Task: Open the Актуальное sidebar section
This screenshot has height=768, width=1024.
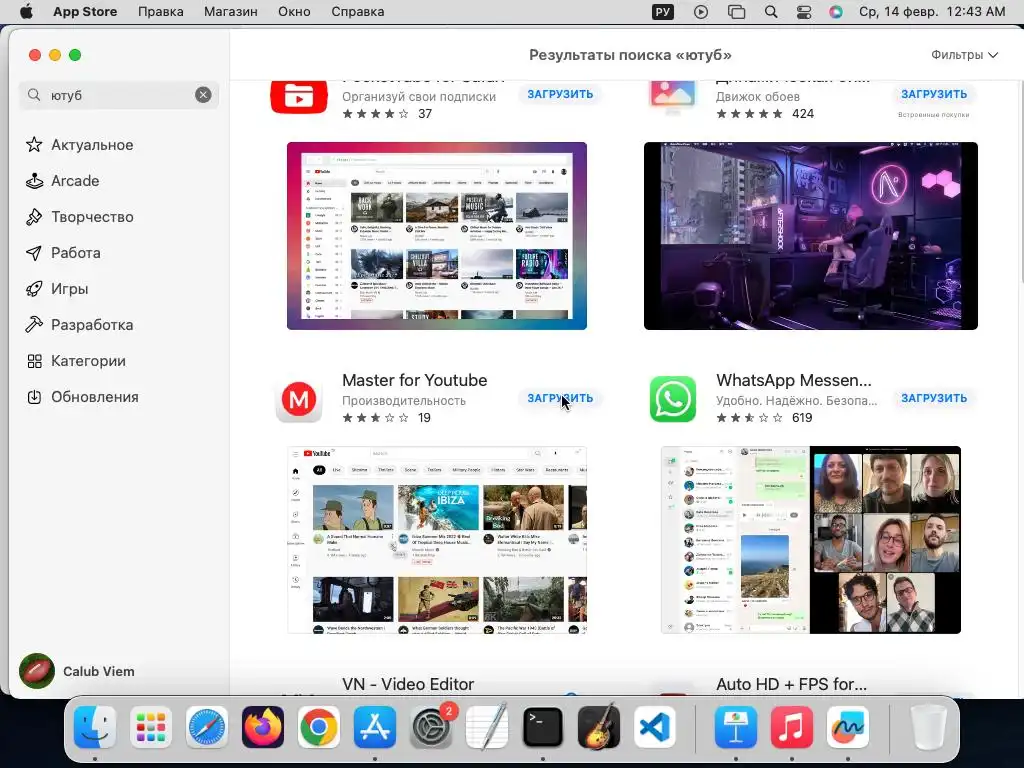Action: click(x=79, y=145)
